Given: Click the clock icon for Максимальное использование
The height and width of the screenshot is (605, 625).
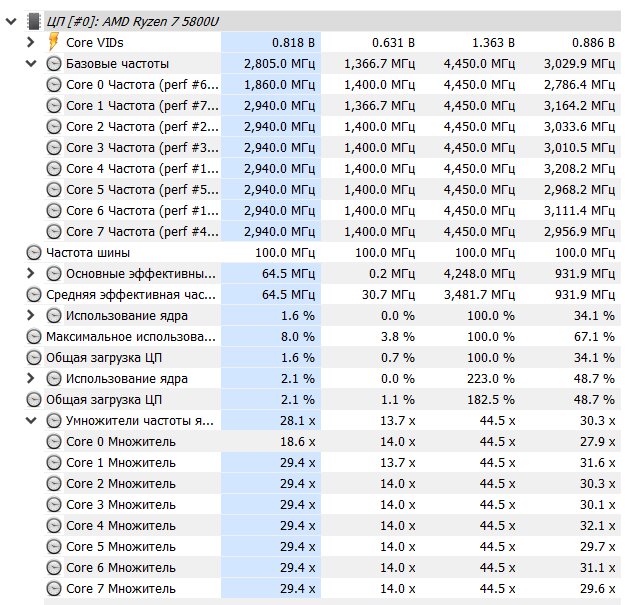Looking at the screenshot, I should tap(34, 337).
